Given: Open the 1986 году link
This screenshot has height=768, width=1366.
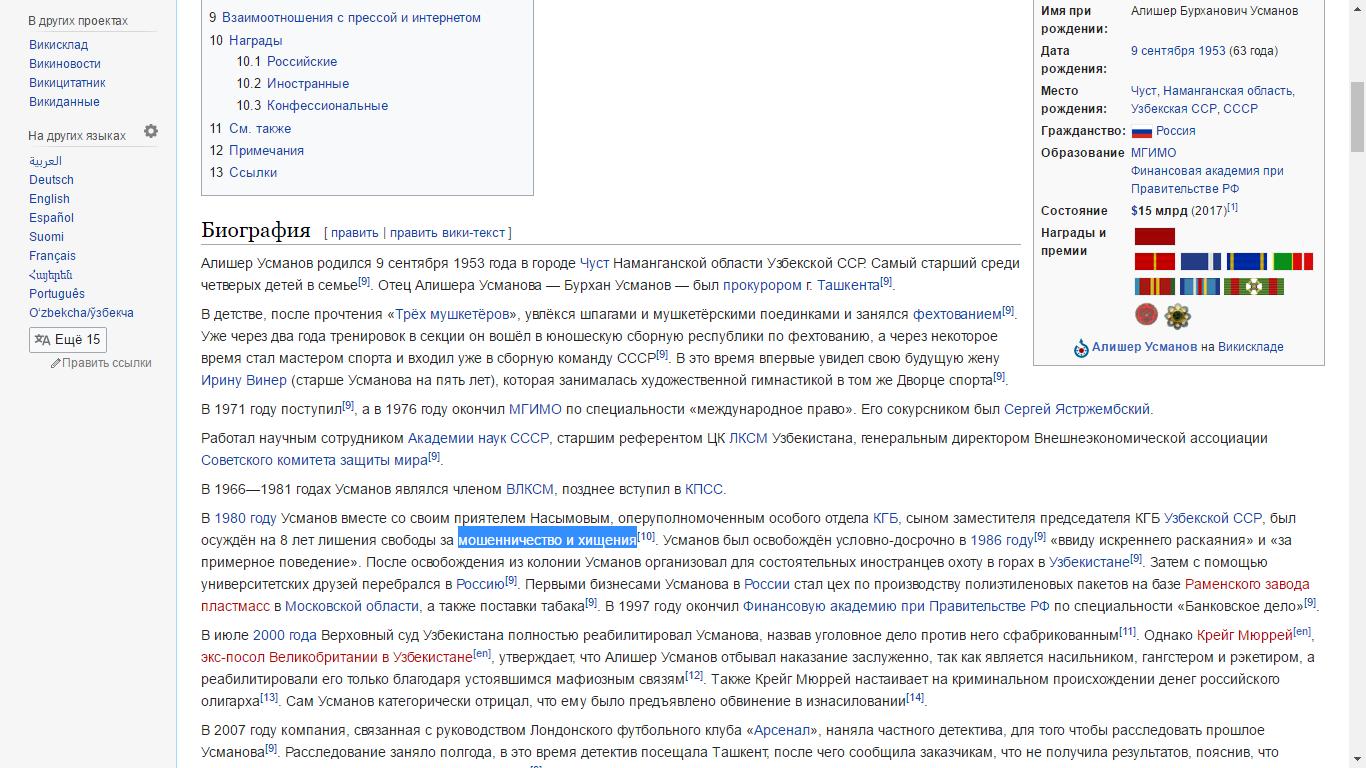Looking at the screenshot, I should point(1002,540).
